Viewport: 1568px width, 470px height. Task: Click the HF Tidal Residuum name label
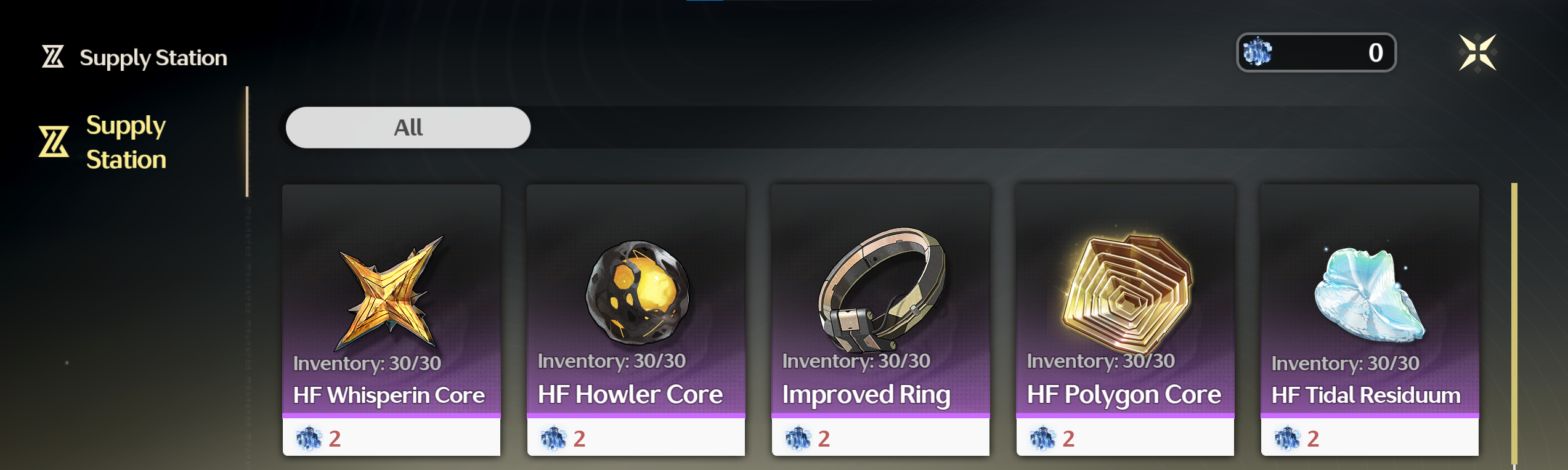click(x=1366, y=395)
